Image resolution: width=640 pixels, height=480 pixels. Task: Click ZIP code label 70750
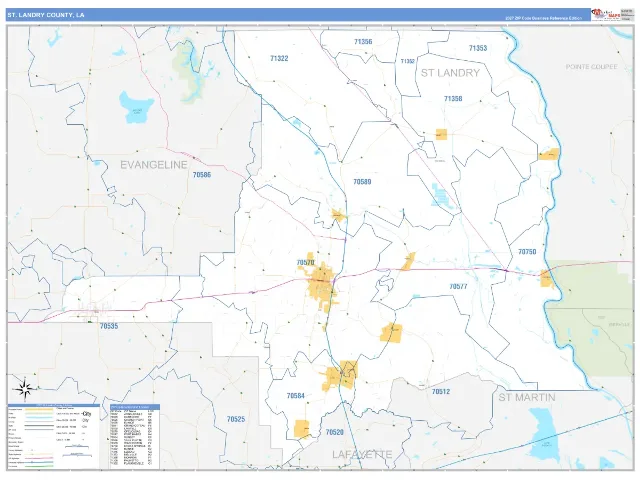[527, 252]
